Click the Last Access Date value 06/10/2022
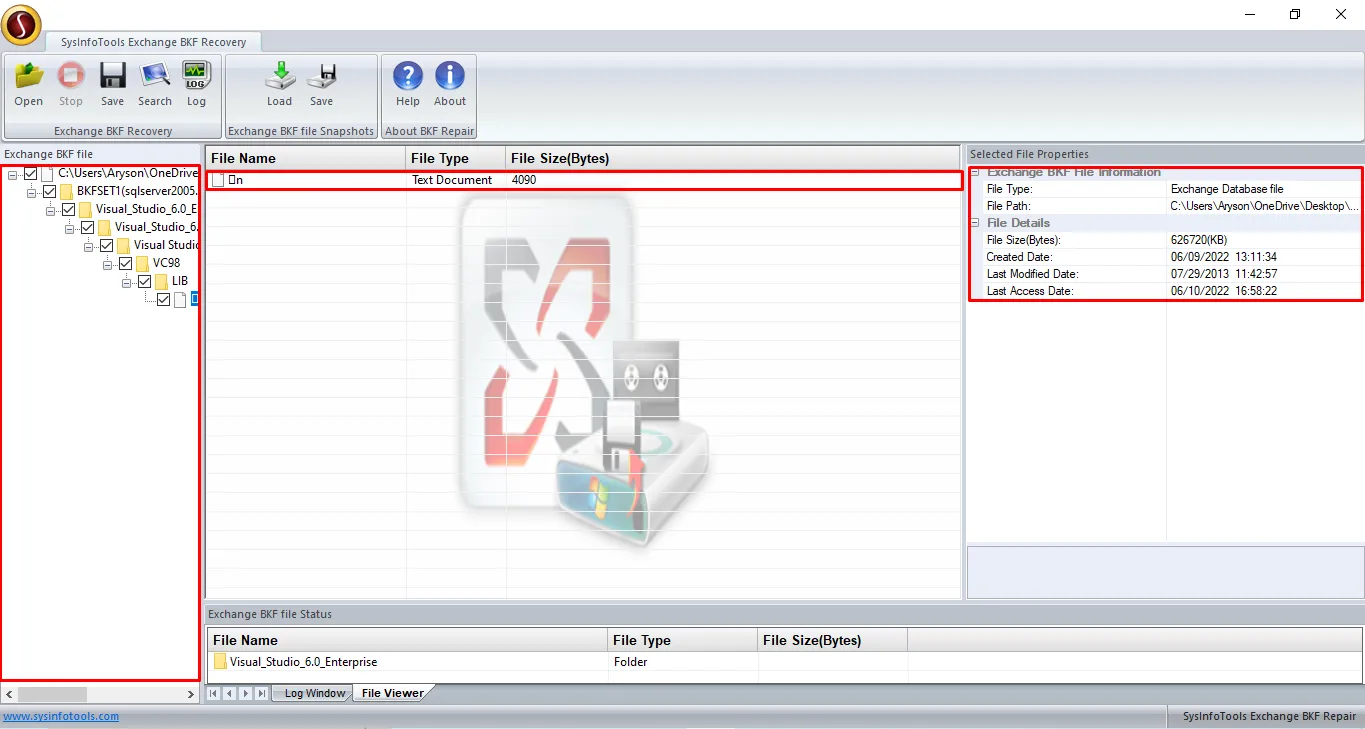The width and height of the screenshot is (1365, 729). coord(1224,291)
